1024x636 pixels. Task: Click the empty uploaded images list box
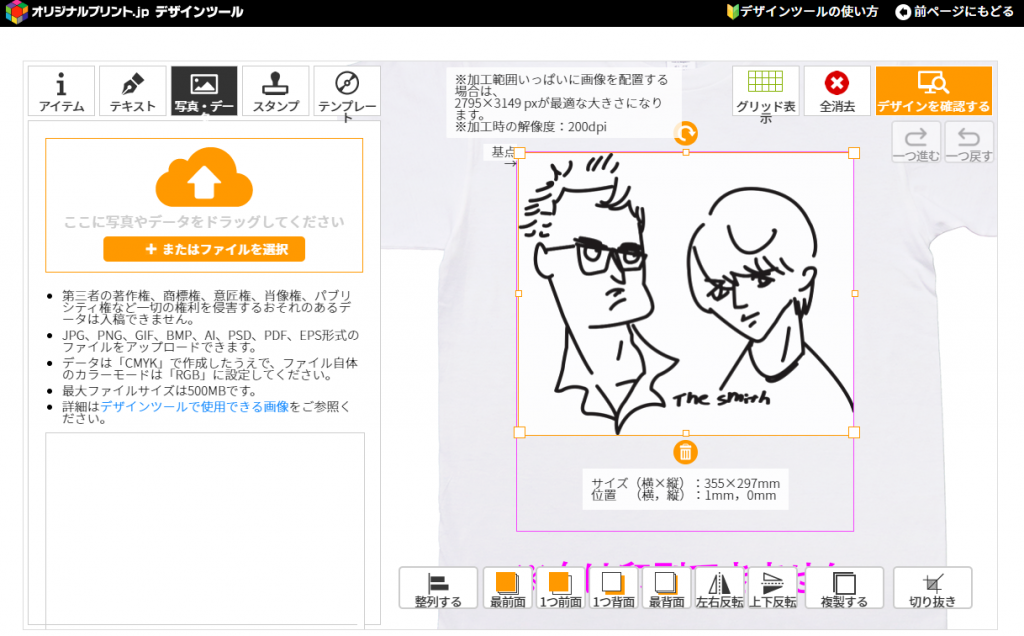204,529
